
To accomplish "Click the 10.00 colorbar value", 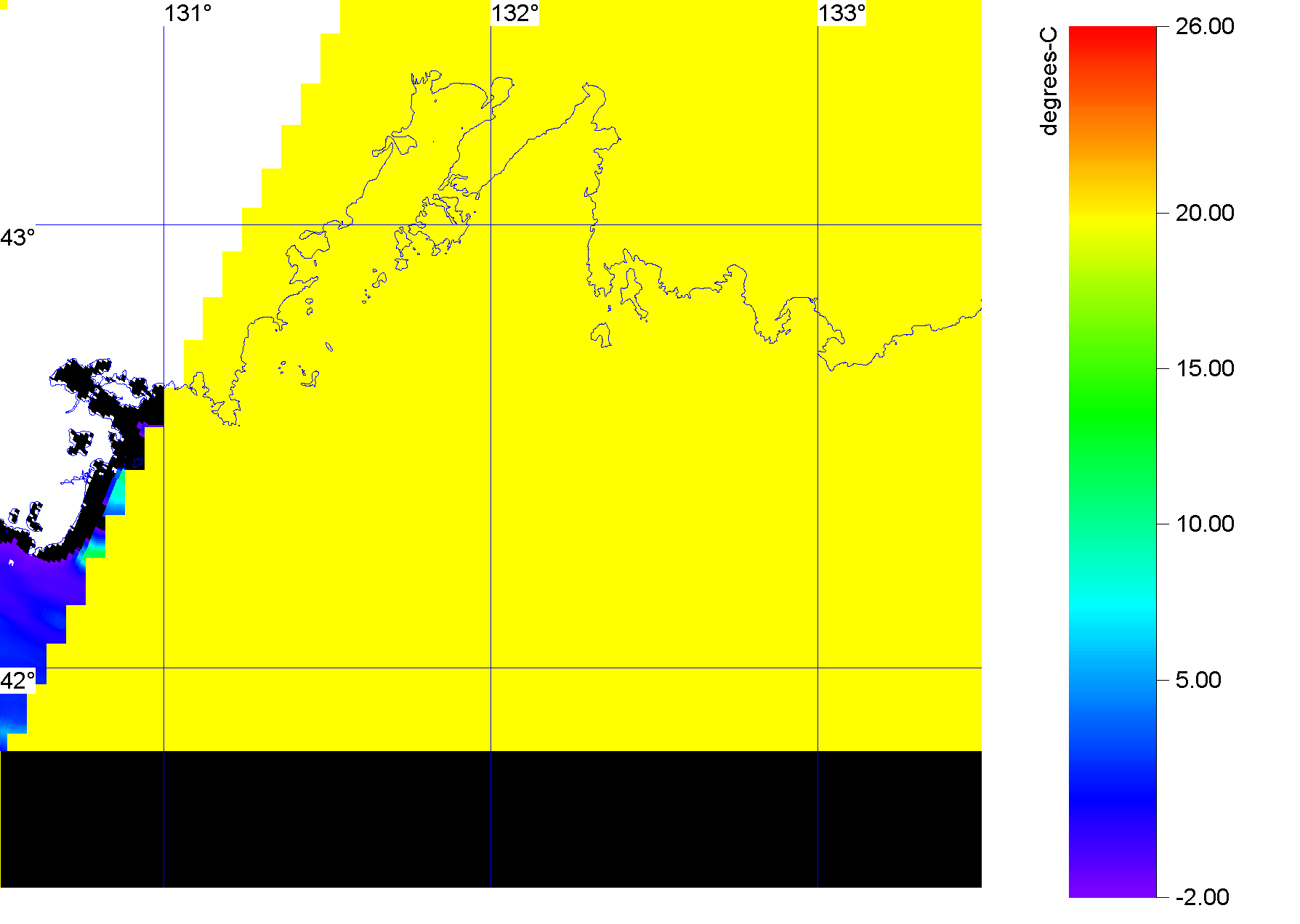I will click(1205, 524).
